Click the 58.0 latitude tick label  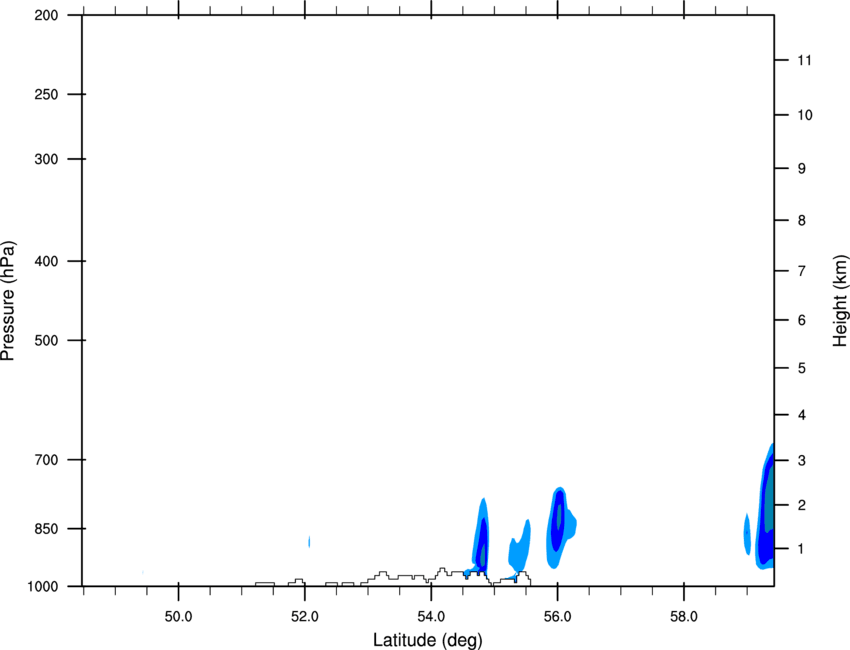(684, 617)
